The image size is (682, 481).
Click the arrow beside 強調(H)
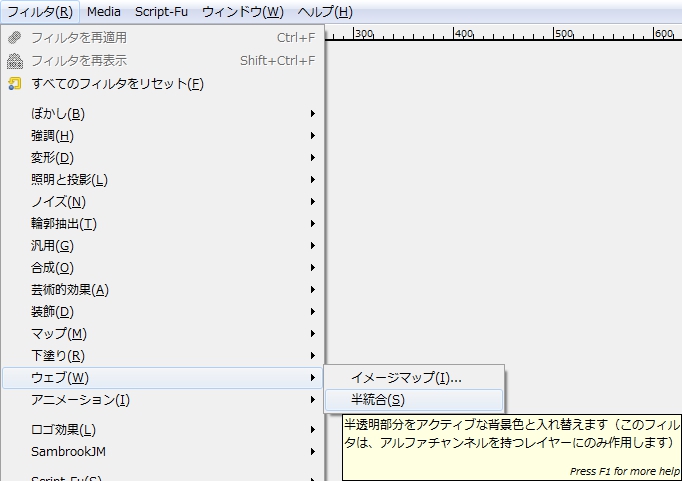pyautogui.click(x=312, y=136)
